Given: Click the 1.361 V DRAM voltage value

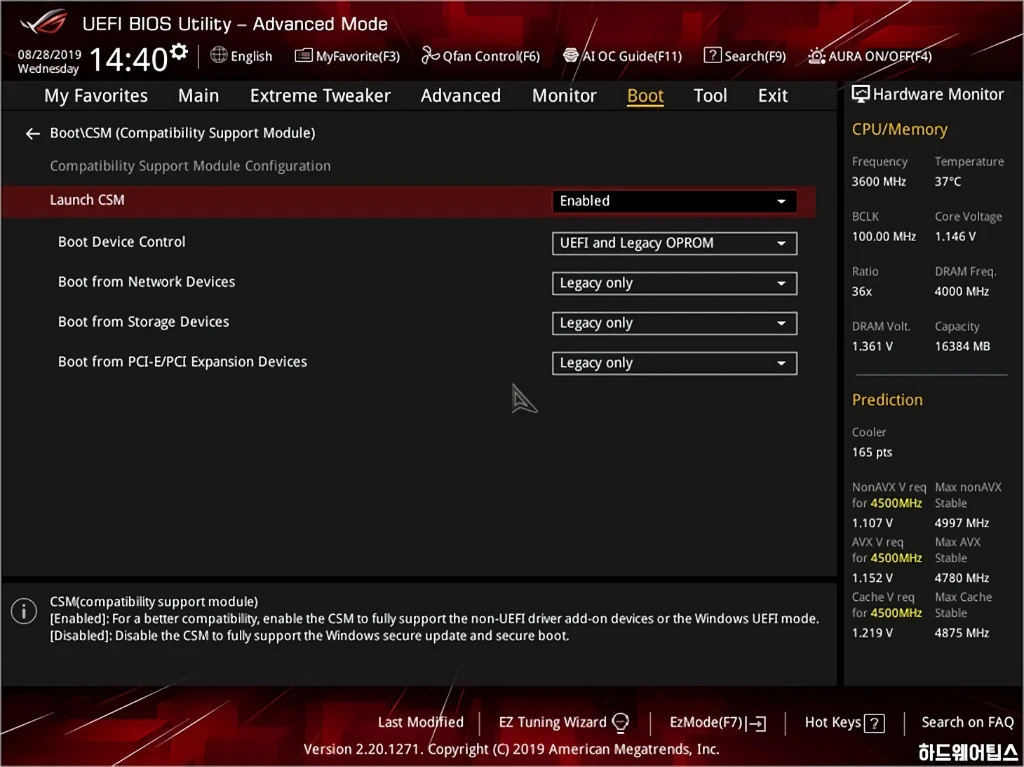Looking at the screenshot, I should coord(872,346).
